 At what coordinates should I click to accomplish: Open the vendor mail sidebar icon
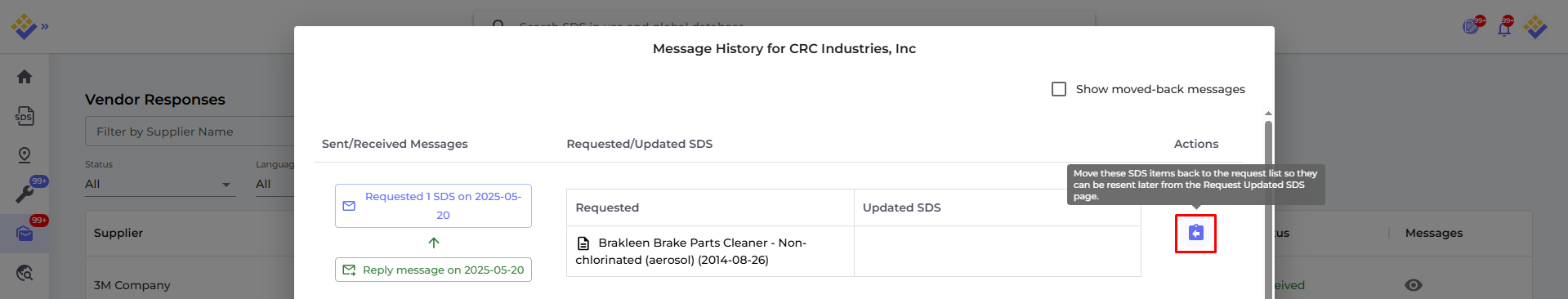coord(25,234)
